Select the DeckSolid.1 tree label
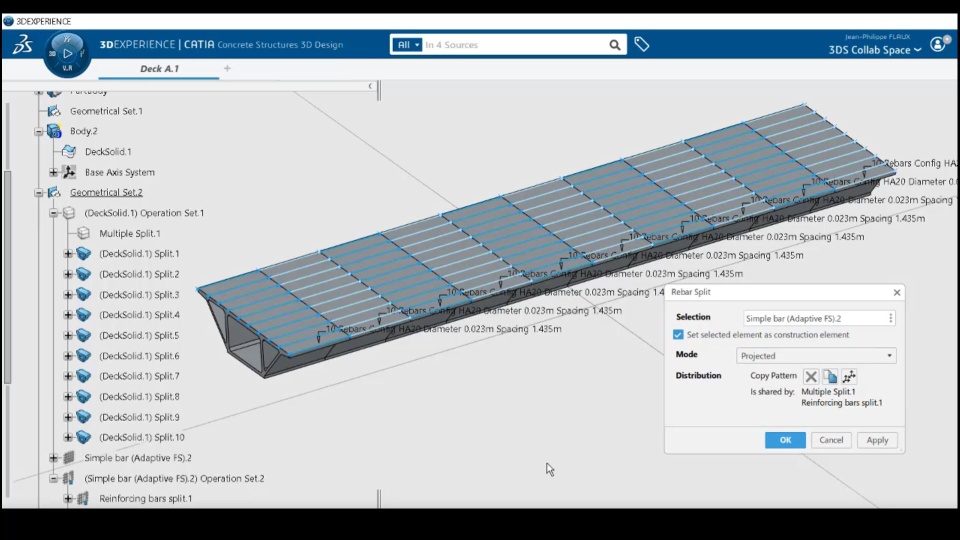This screenshot has height=540, width=960. (x=108, y=151)
